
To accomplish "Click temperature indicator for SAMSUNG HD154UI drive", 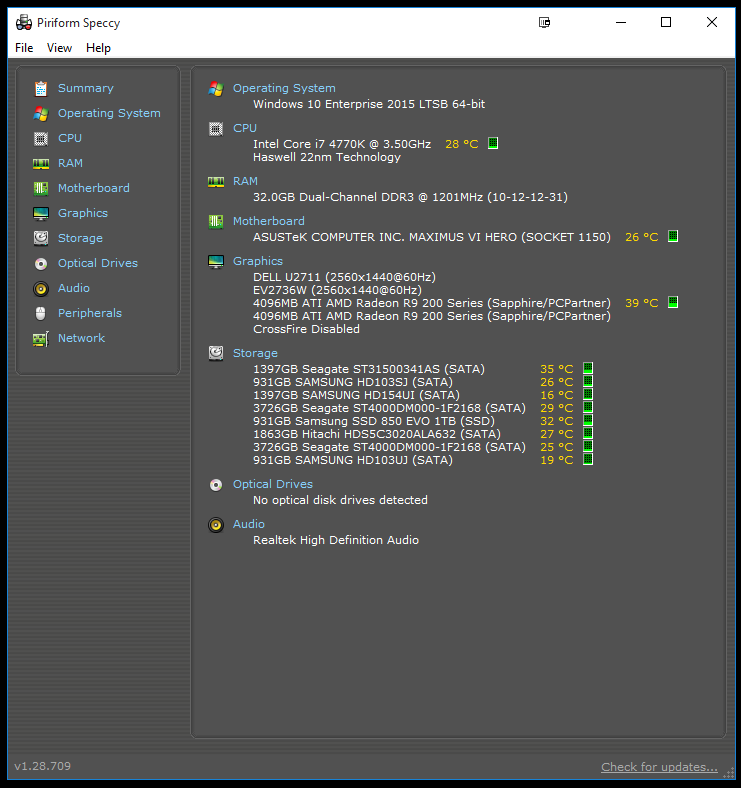I will pyautogui.click(x=588, y=395).
